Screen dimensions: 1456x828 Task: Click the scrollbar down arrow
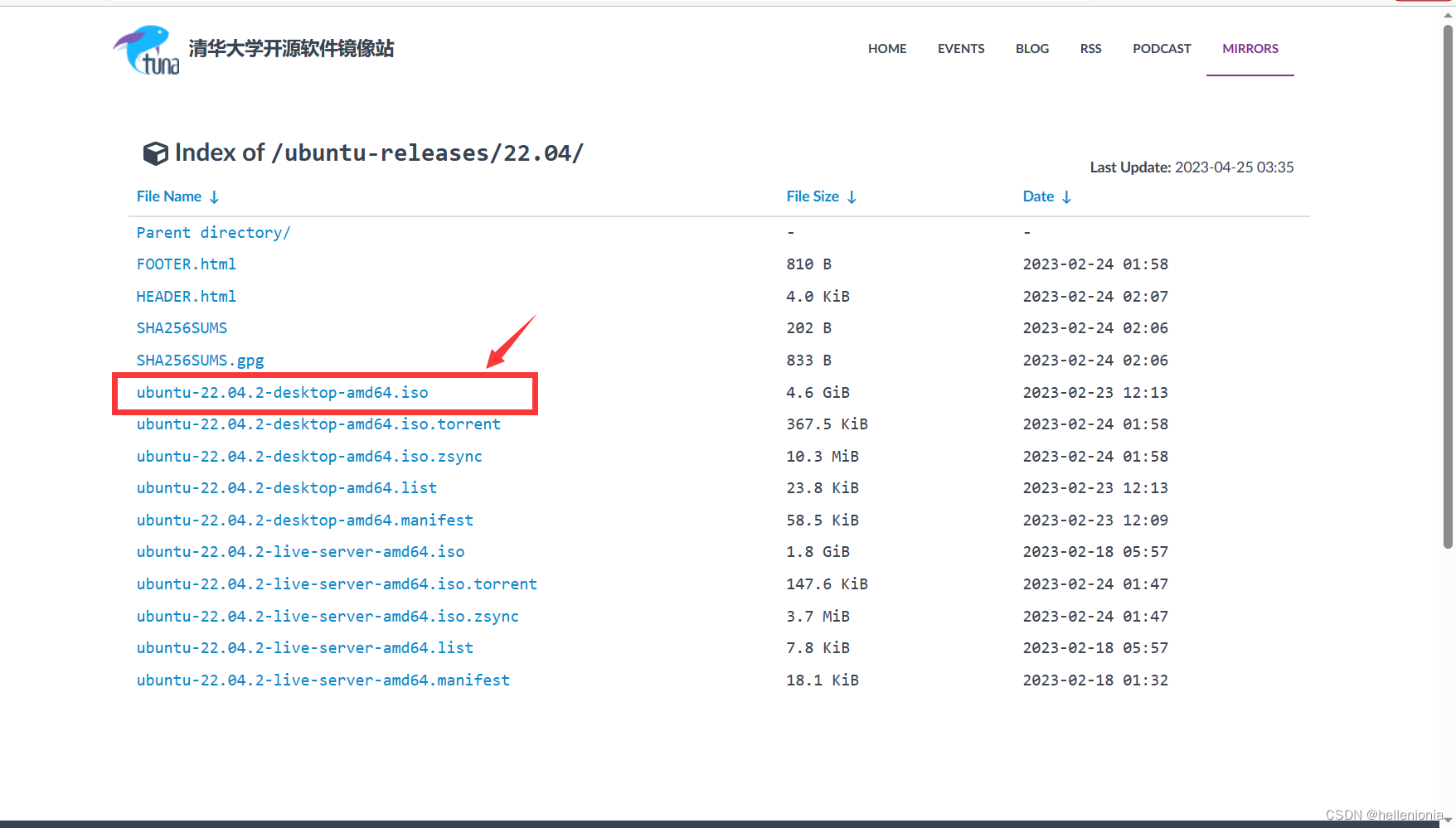click(x=1448, y=819)
